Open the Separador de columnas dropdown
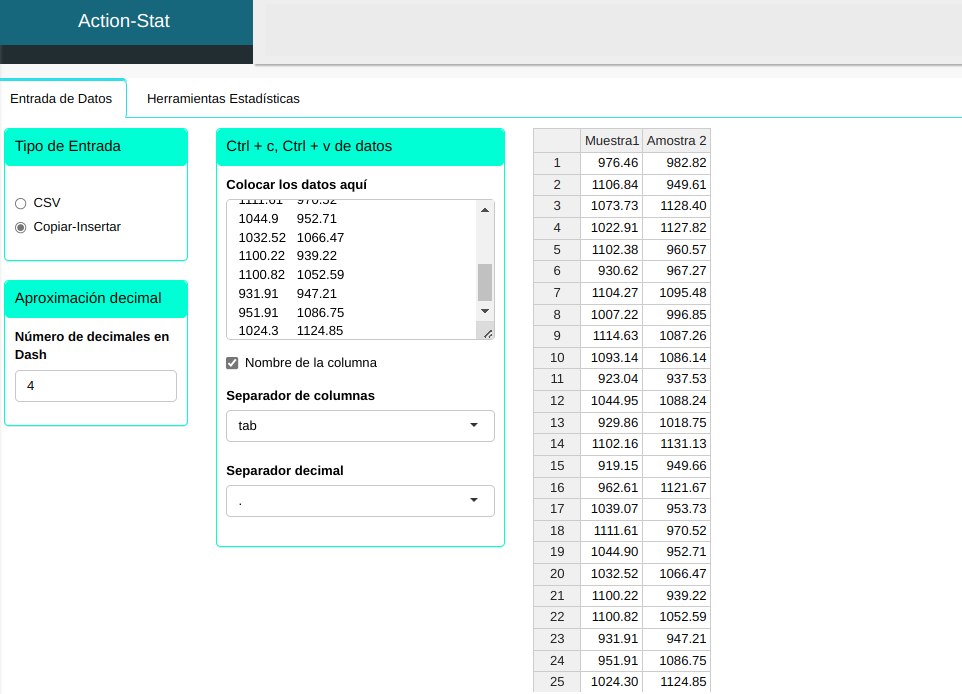Viewport: 962px width, 694px height. 360,425
